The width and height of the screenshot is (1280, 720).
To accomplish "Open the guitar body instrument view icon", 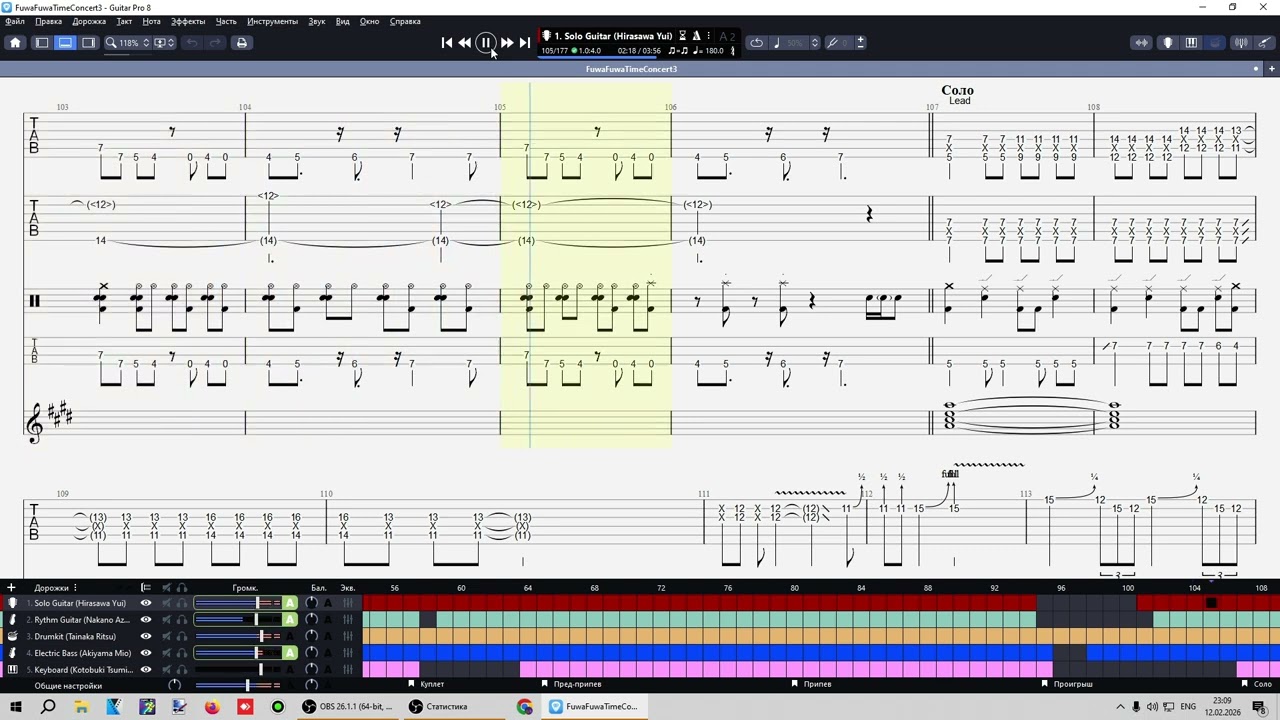I will (x=1167, y=42).
